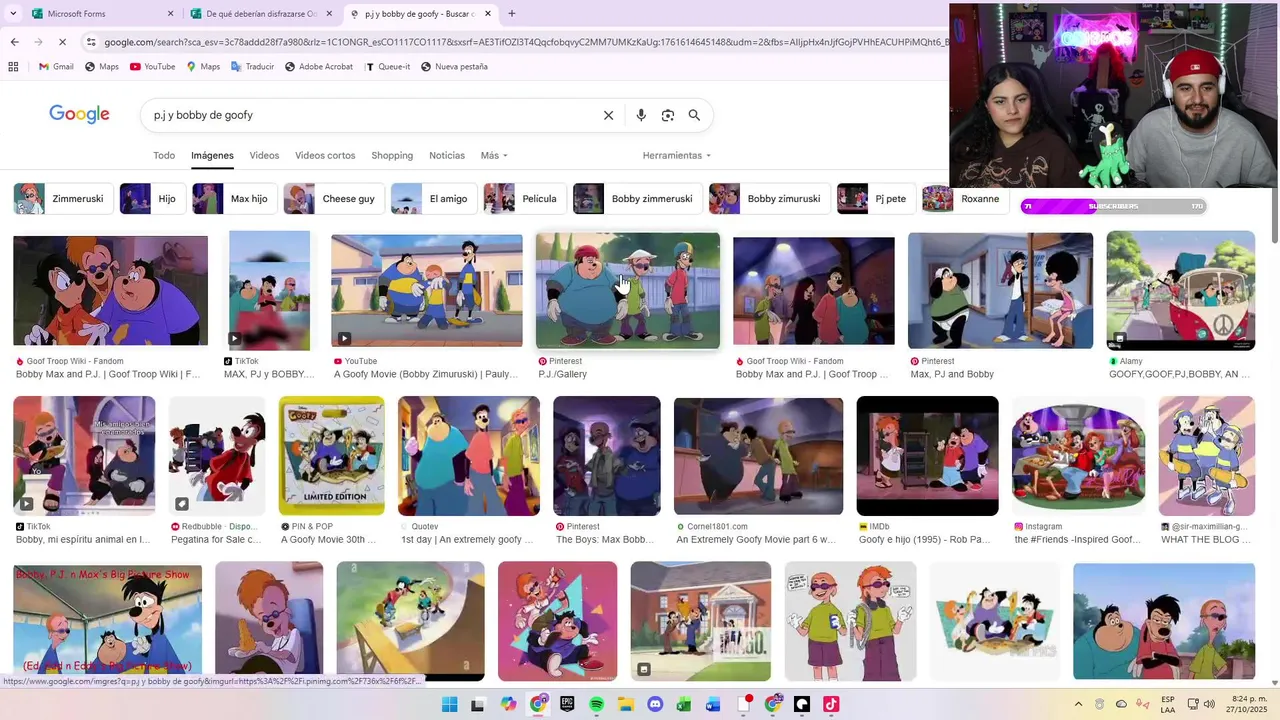Open Excel from the taskbar
Screen dimensions: 1280x720
684,704
